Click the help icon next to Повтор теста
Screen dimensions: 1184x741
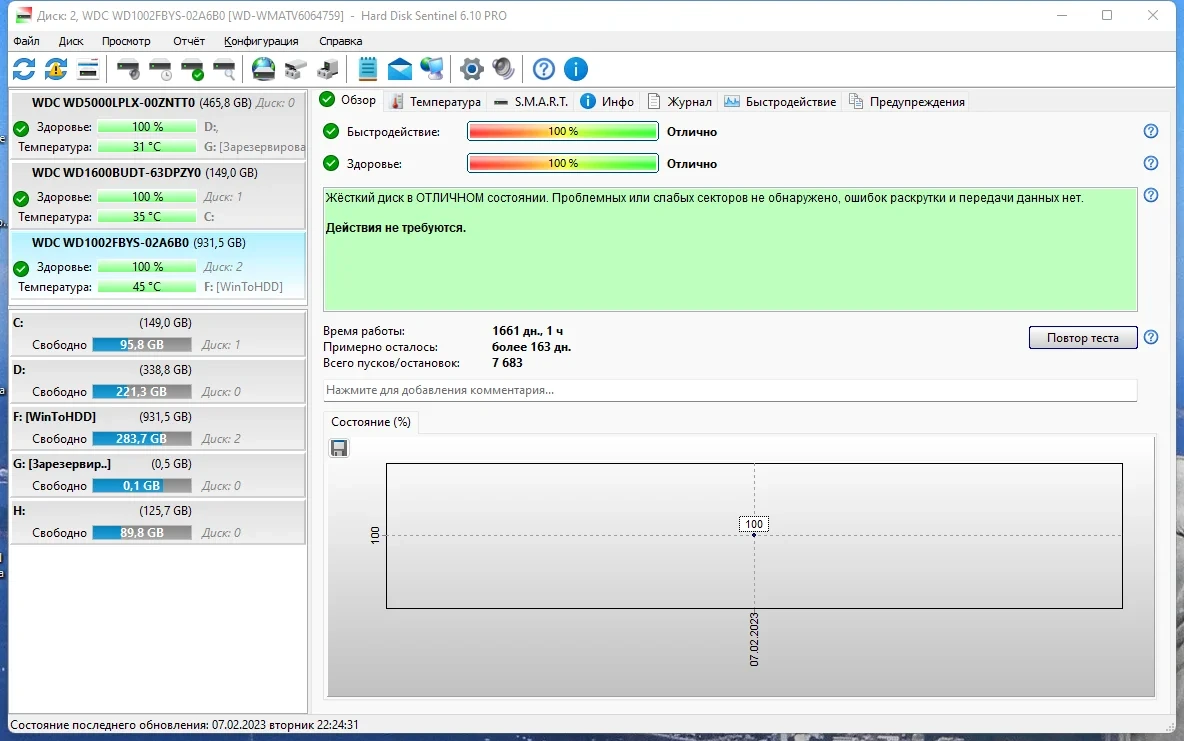(1151, 337)
